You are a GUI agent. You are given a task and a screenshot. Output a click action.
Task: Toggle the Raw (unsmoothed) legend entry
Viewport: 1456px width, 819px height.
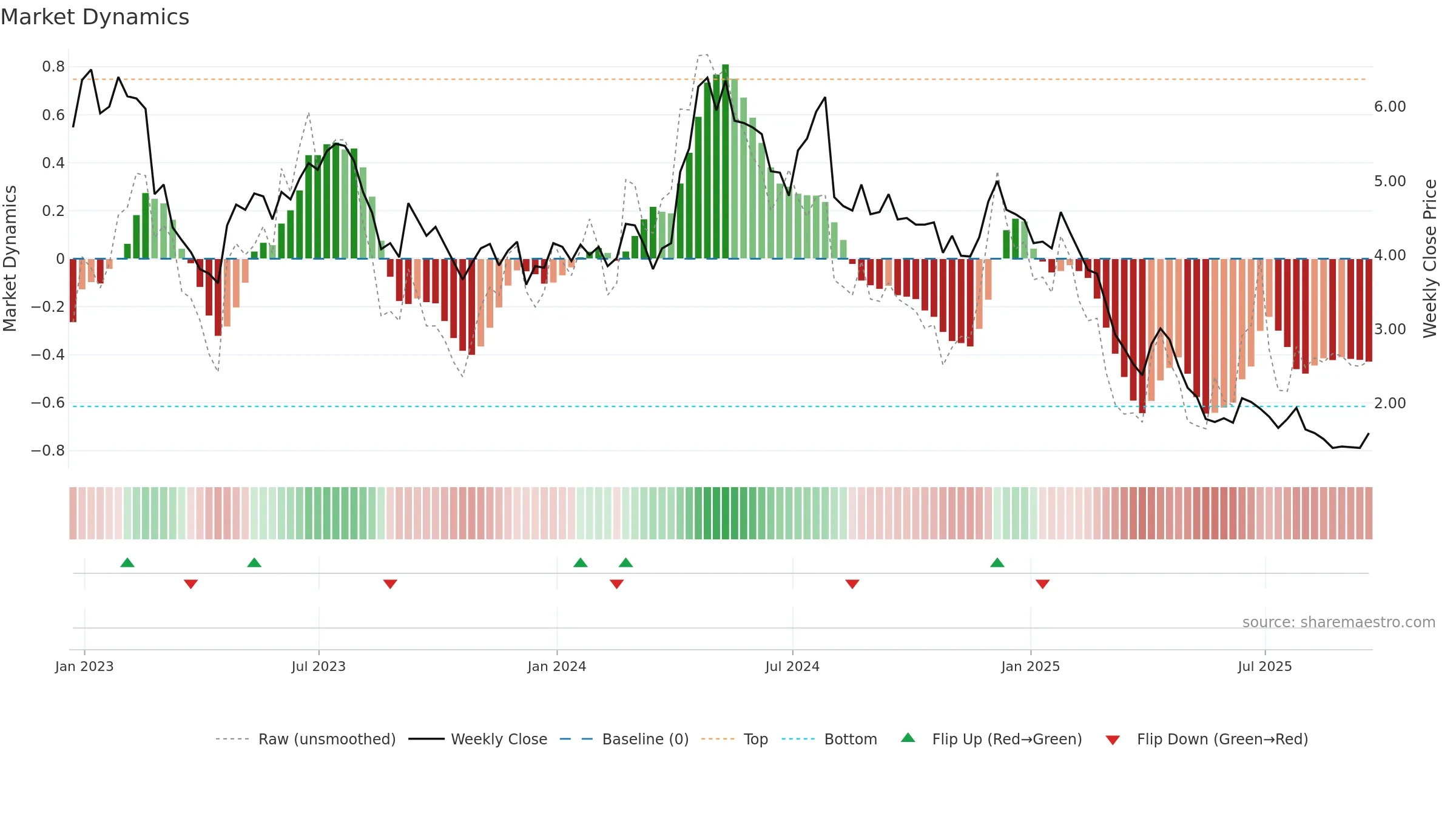pyautogui.click(x=306, y=740)
